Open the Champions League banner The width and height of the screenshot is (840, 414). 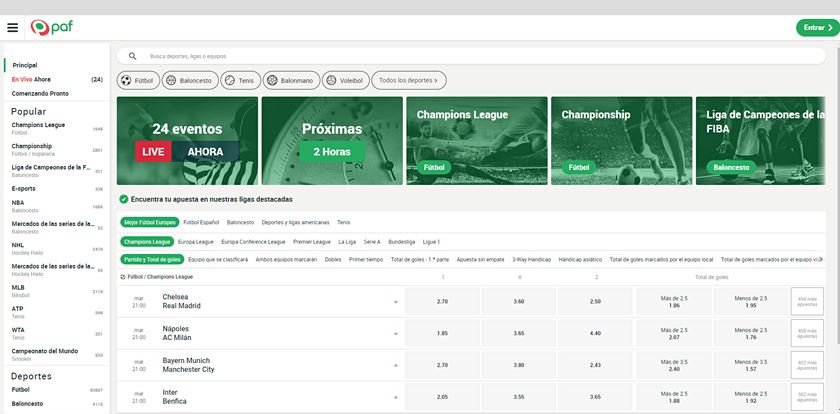[x=477, y=141]
